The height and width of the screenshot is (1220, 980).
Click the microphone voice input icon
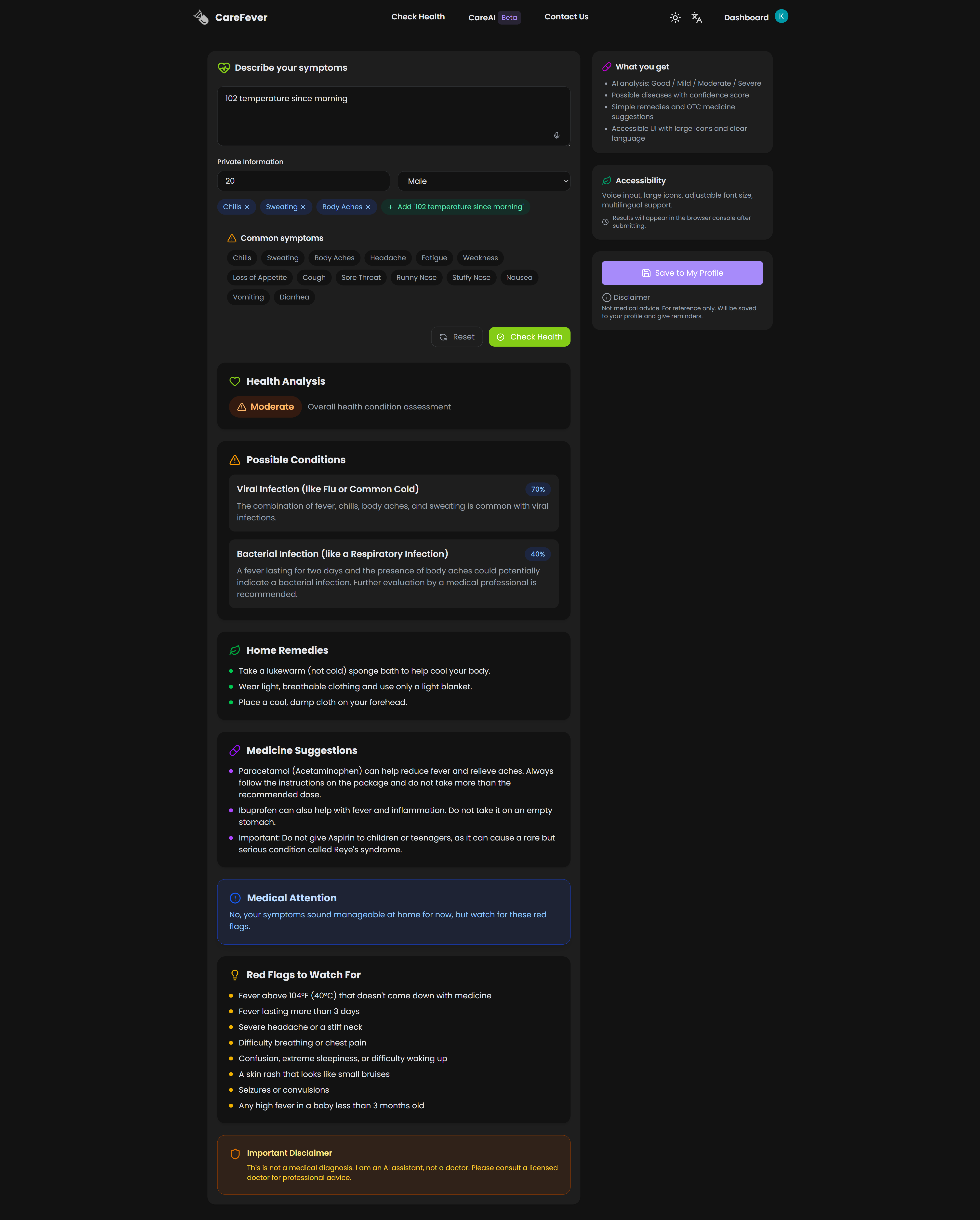point(556,135)
